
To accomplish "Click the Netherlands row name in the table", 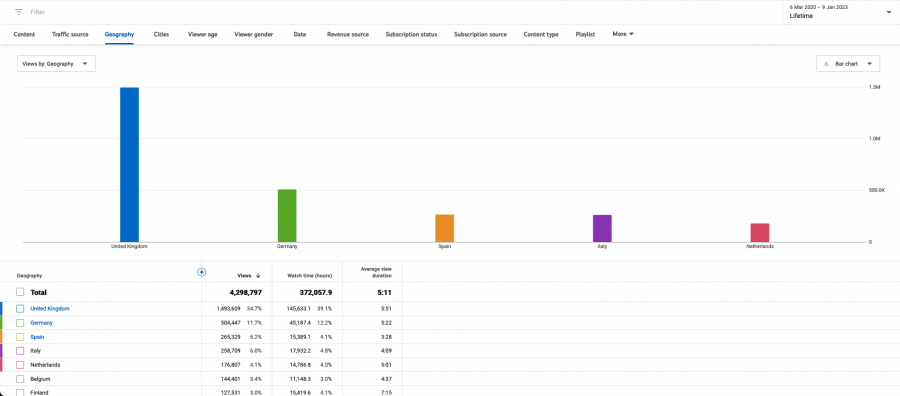I will [45, 365].
